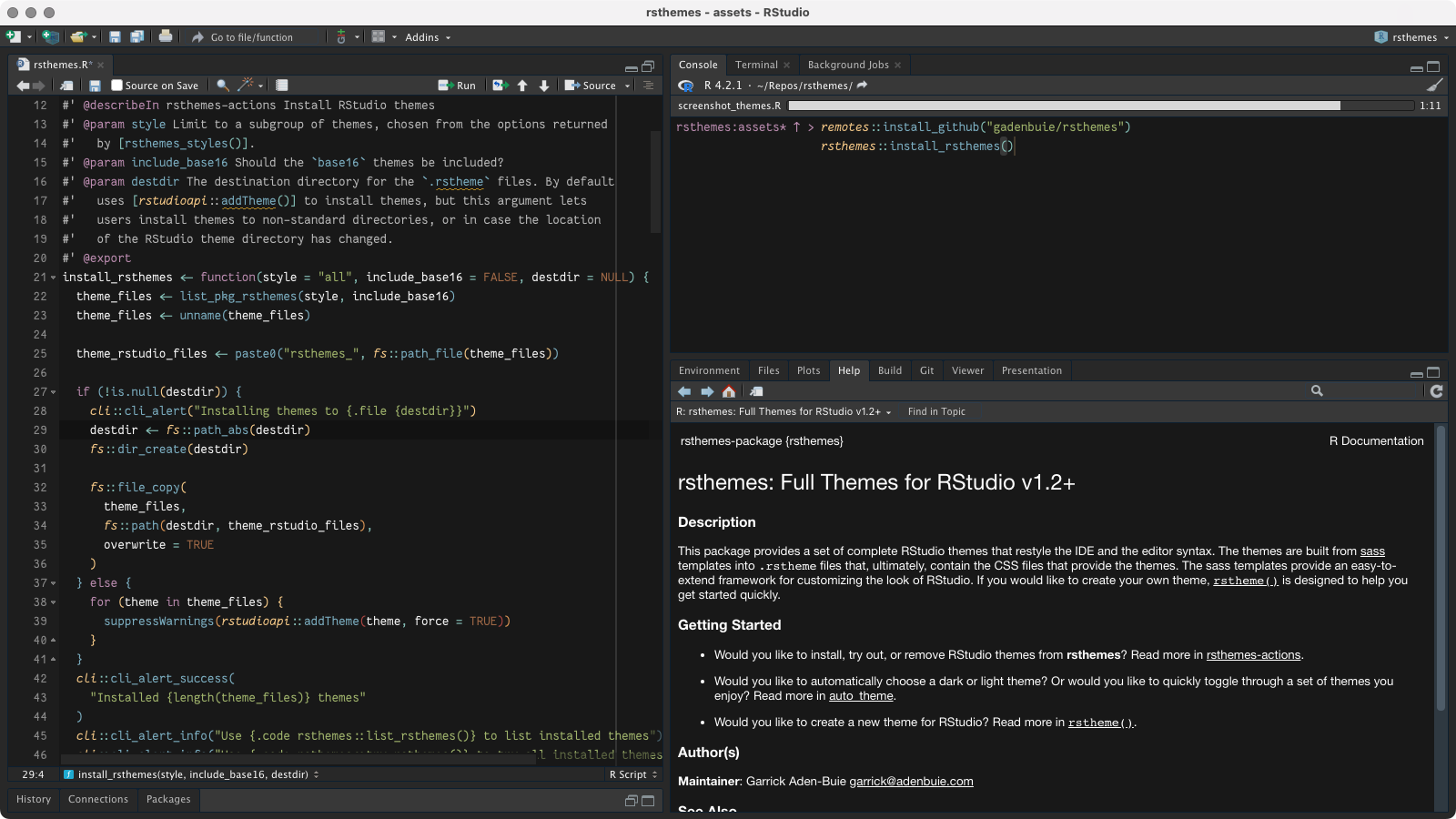Open the Git tab
This screenshot has height=819, width=1456.
coord(926,370)
